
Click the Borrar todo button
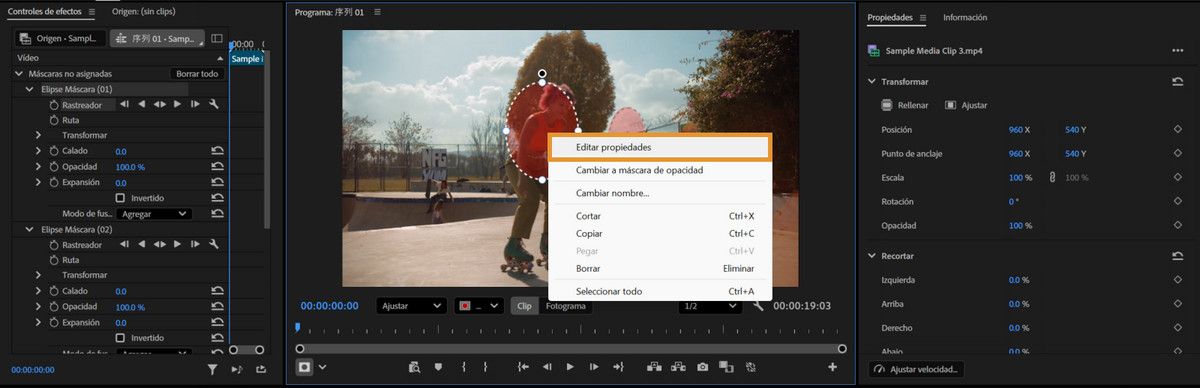[196, 74]
